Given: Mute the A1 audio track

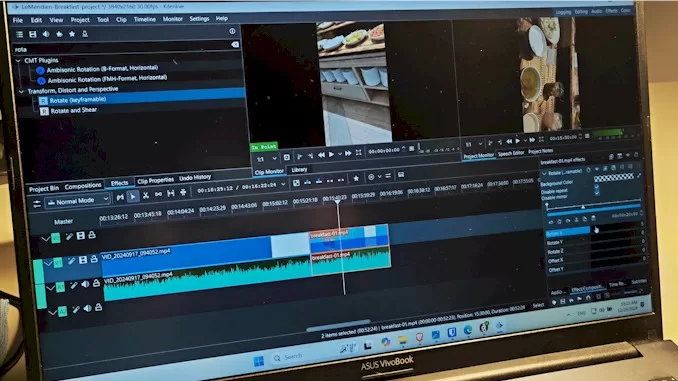Looking at the screenshot, I should [85, 284].
